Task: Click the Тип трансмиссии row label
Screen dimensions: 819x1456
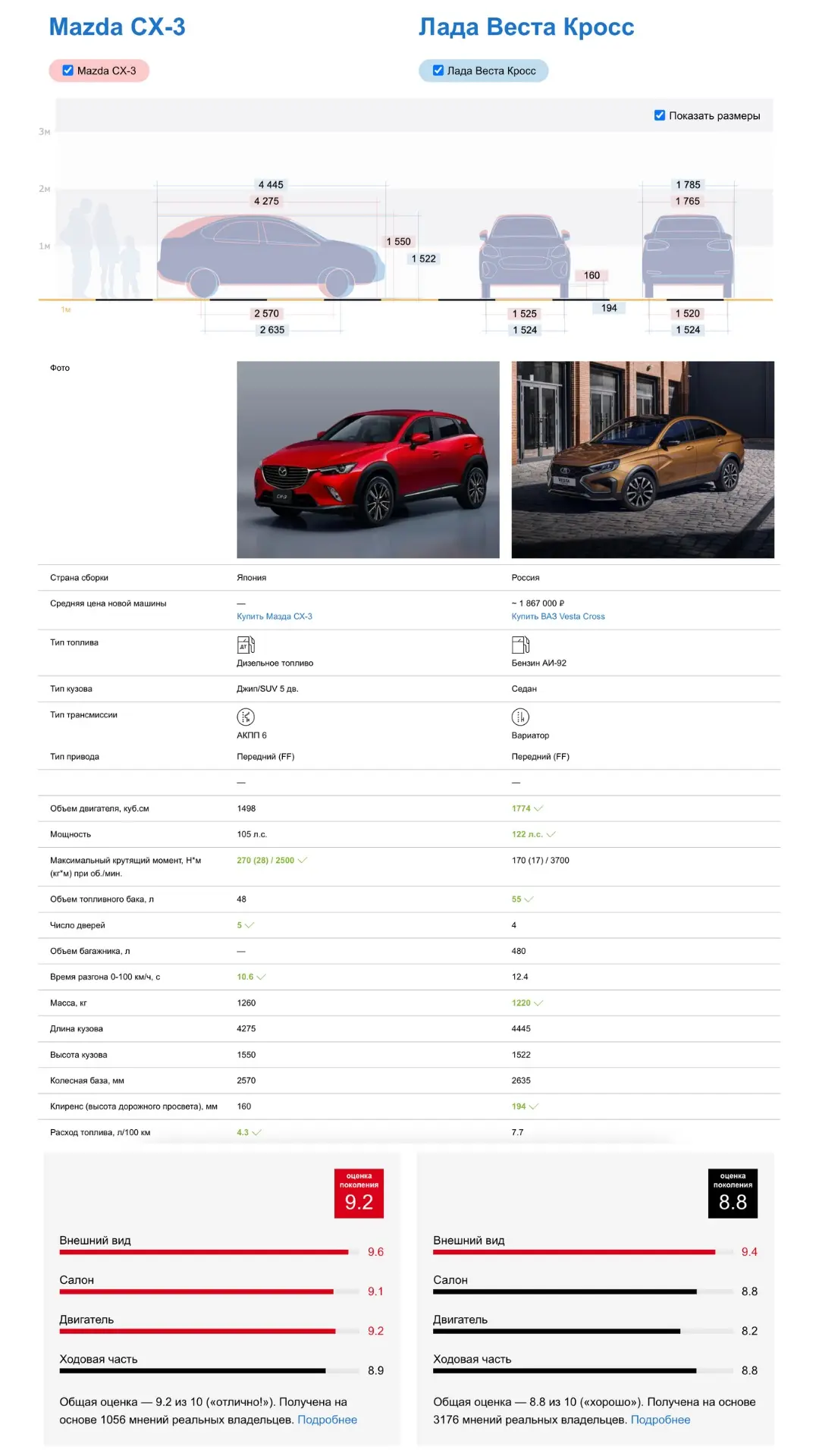Action: point(83,714)
